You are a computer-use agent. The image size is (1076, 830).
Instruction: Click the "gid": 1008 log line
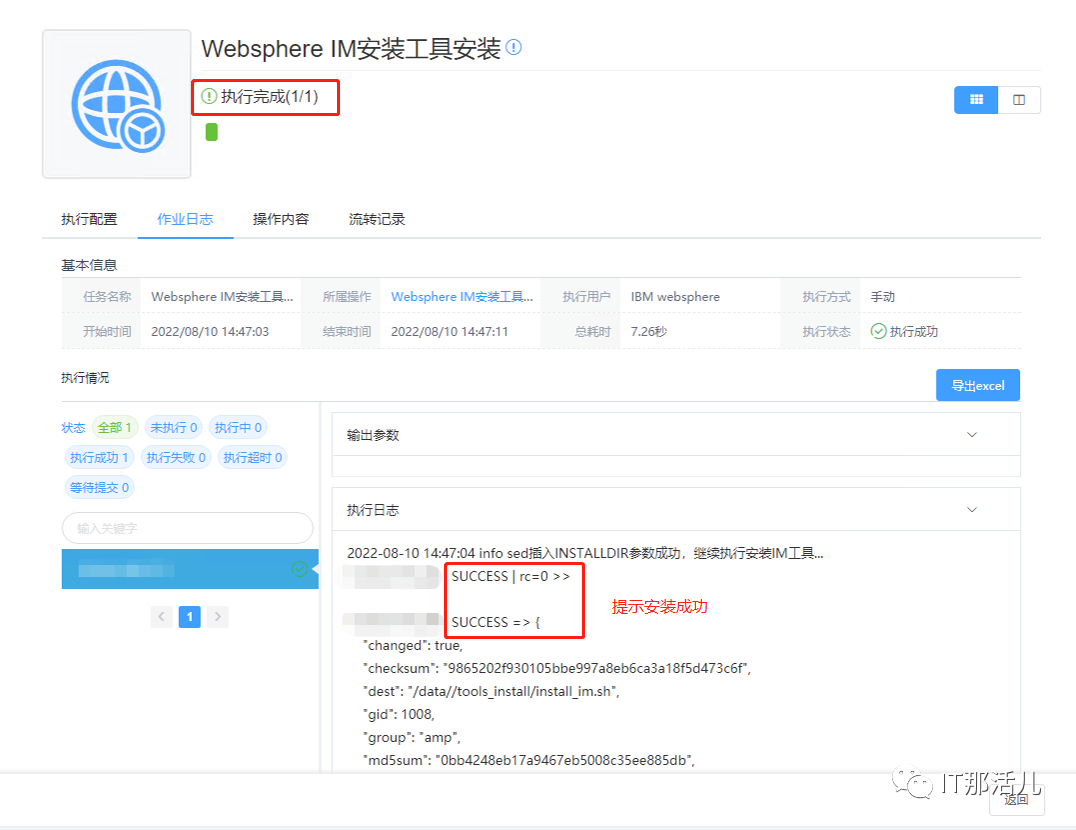click(399, 714)
